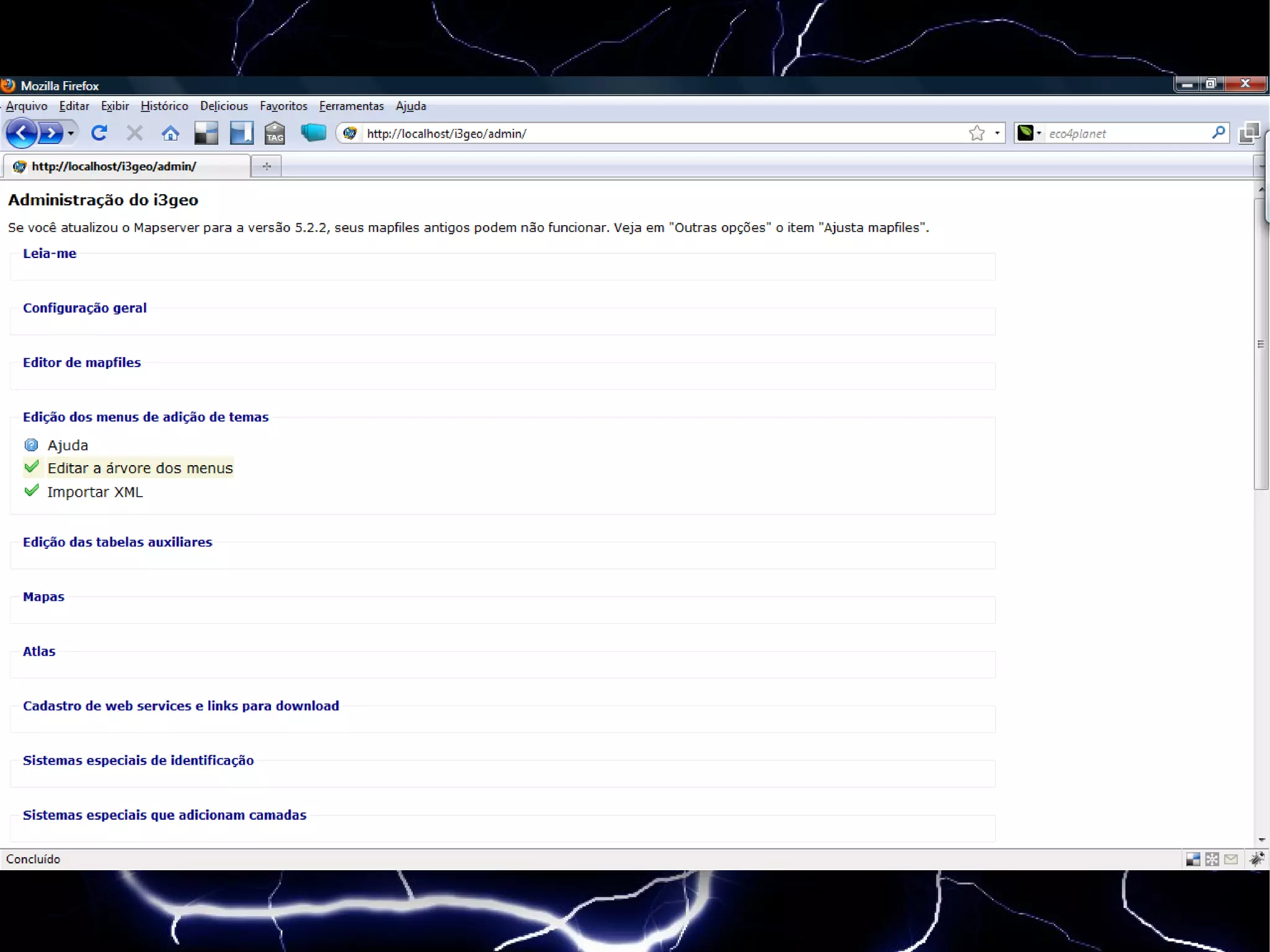The image size is (1270, 952).
Task: Open the address bar history dropdown
Action: [997, 133]
